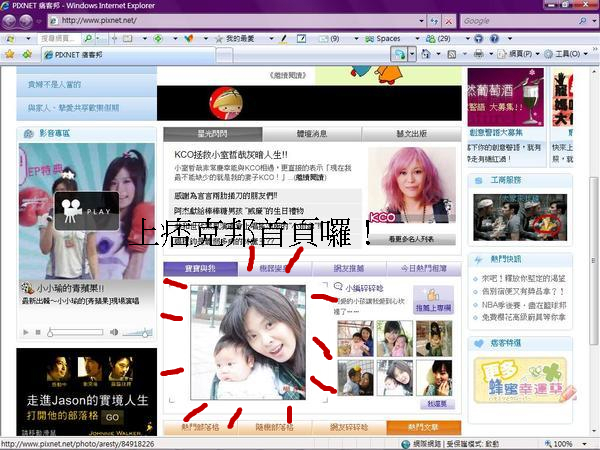The height and width of the screenshot is (450, 600).
Task: Open link 感謝為害害兩肋插刀的朋友們
Action: pyautogui.click(x=226, y=196)
